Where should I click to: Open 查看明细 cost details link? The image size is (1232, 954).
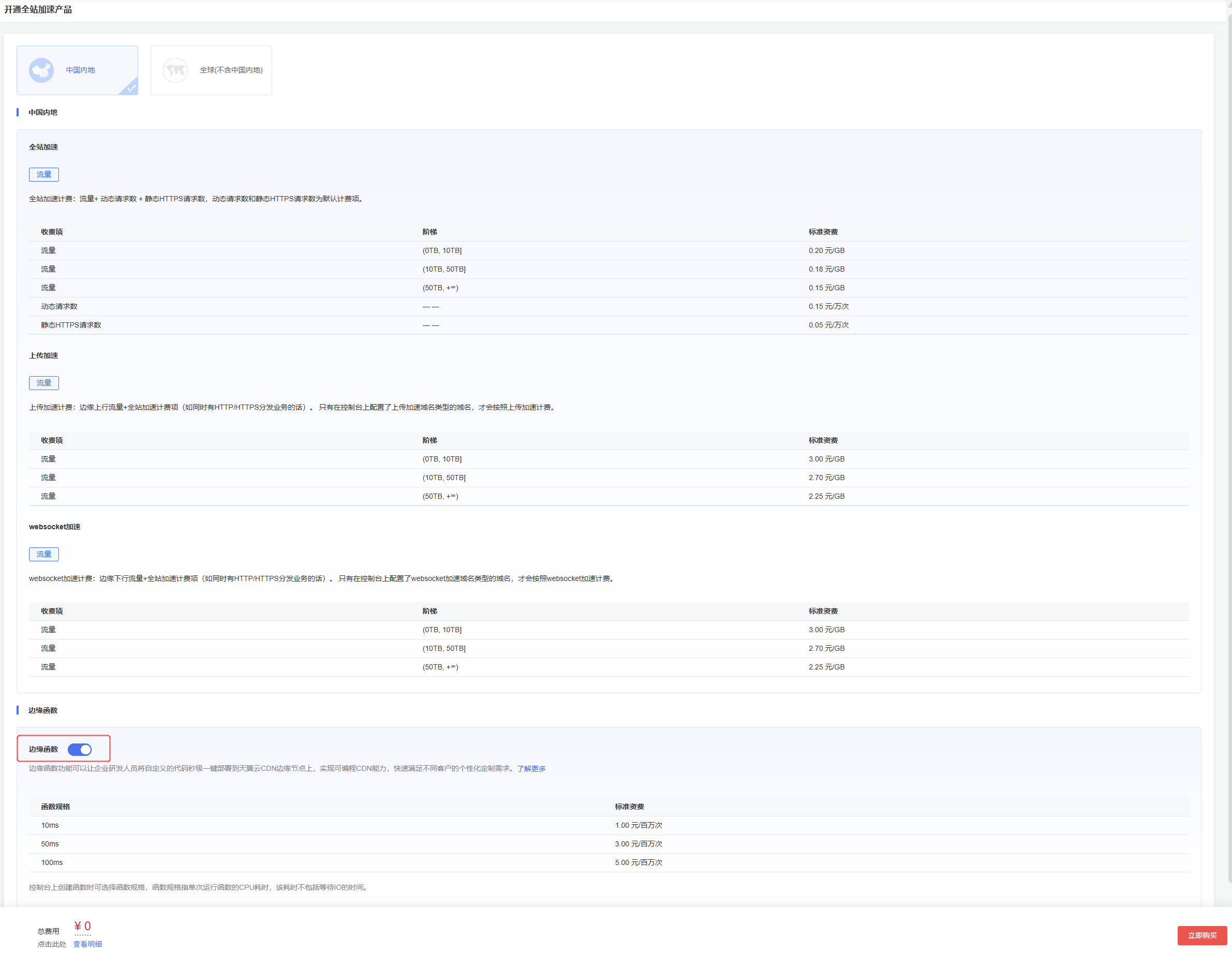point(87,944)
